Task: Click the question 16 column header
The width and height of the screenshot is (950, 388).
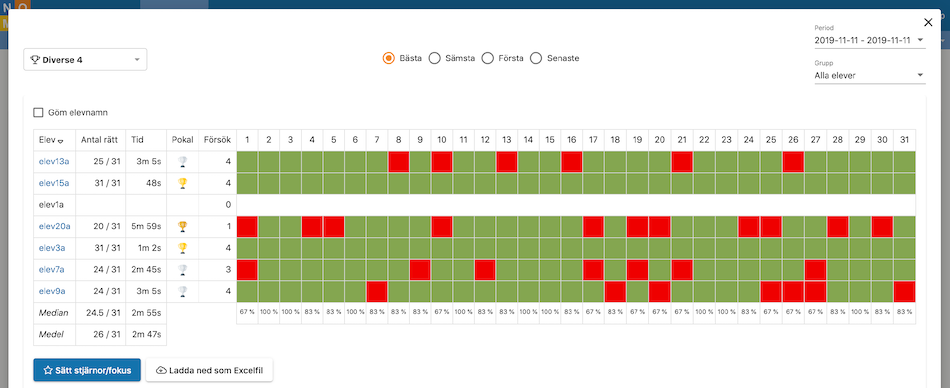Action: pos(571,140)
